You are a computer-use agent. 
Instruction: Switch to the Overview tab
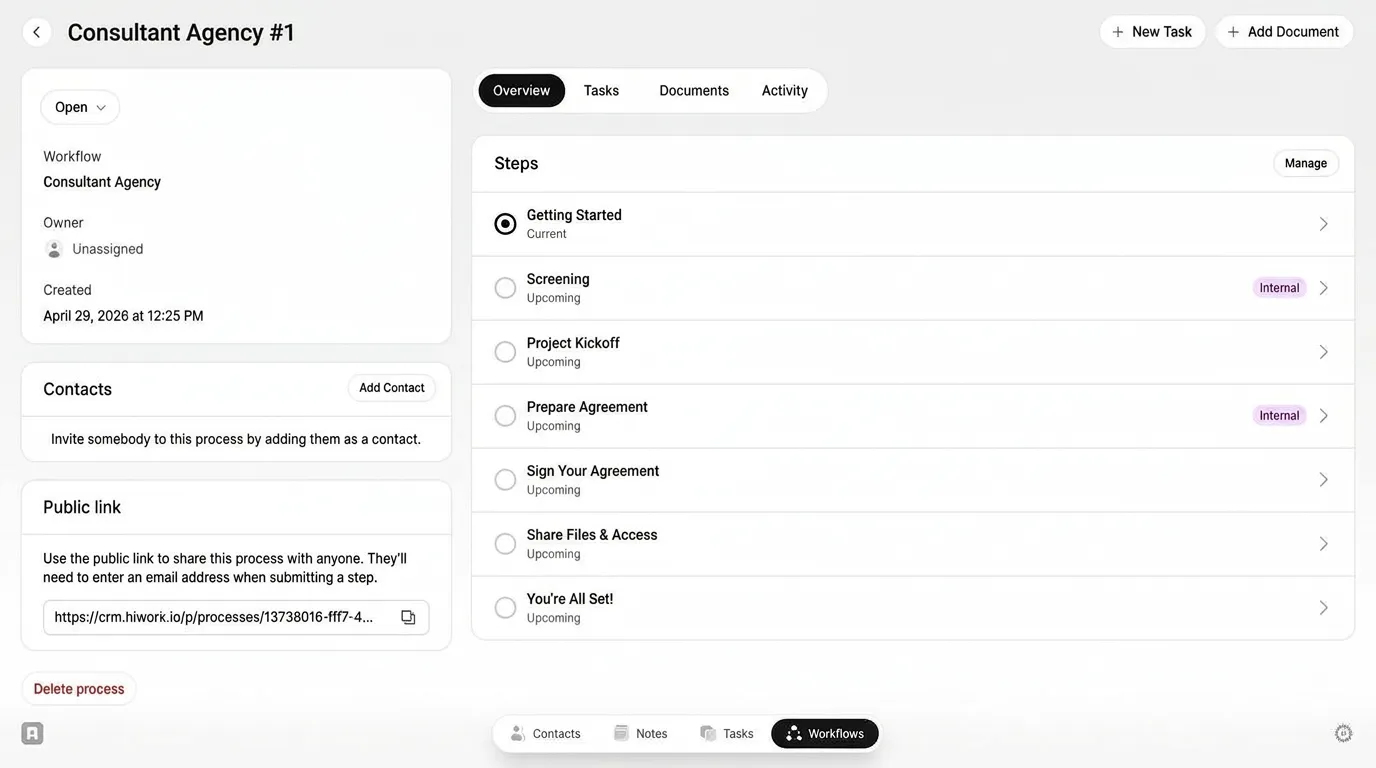tap(521, 90)
